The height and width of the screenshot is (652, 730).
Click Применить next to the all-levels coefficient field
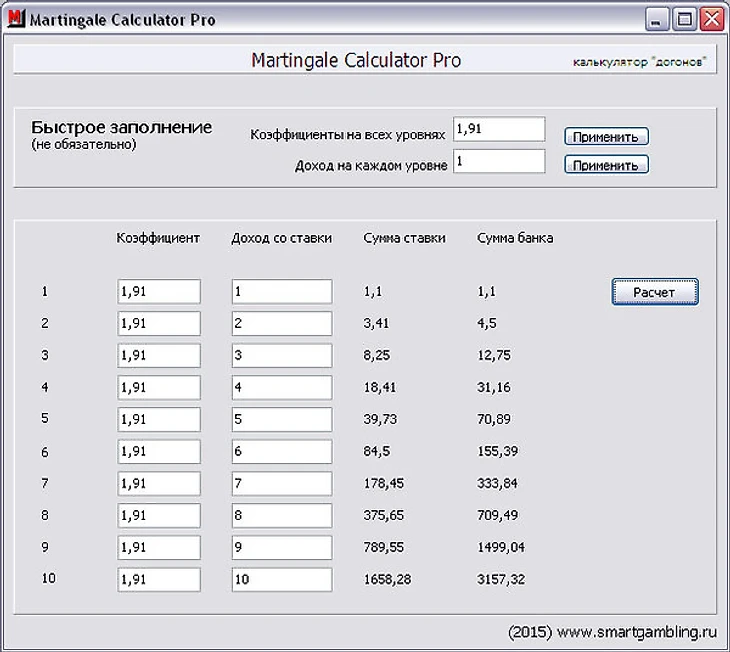click(x=606, y=137)
